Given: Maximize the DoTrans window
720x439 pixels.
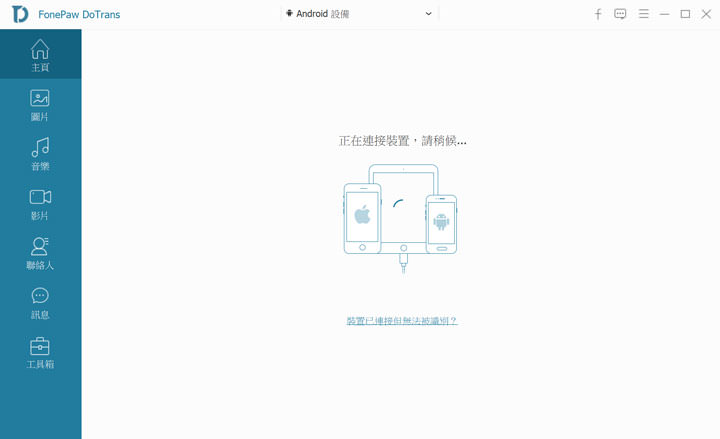Looking at the screenshot, I should point(685,14).
